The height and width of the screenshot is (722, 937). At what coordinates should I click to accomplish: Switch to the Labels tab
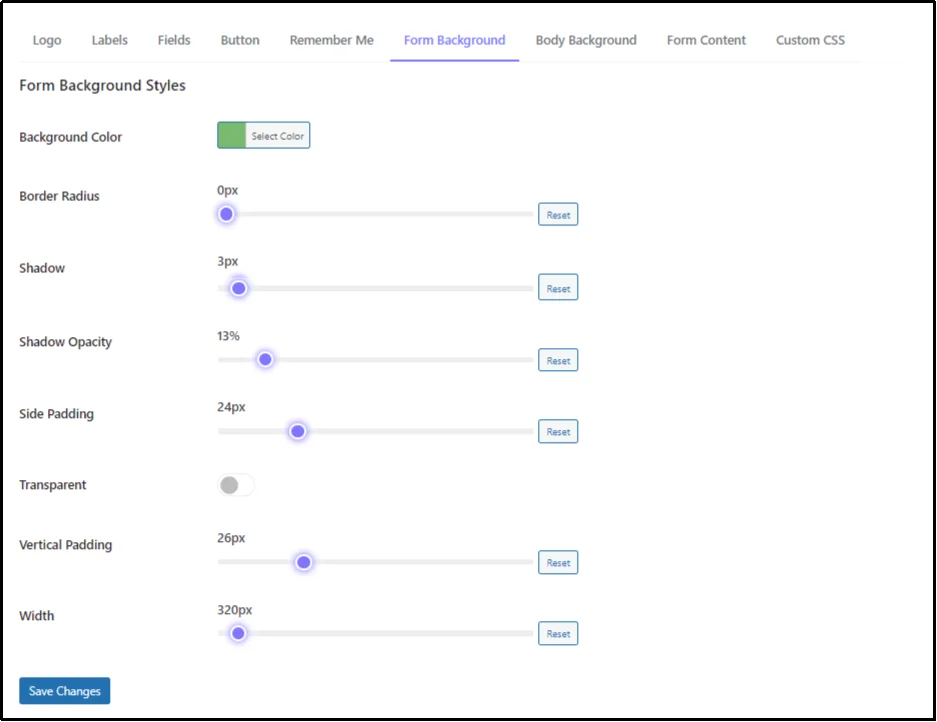(109, 40)
